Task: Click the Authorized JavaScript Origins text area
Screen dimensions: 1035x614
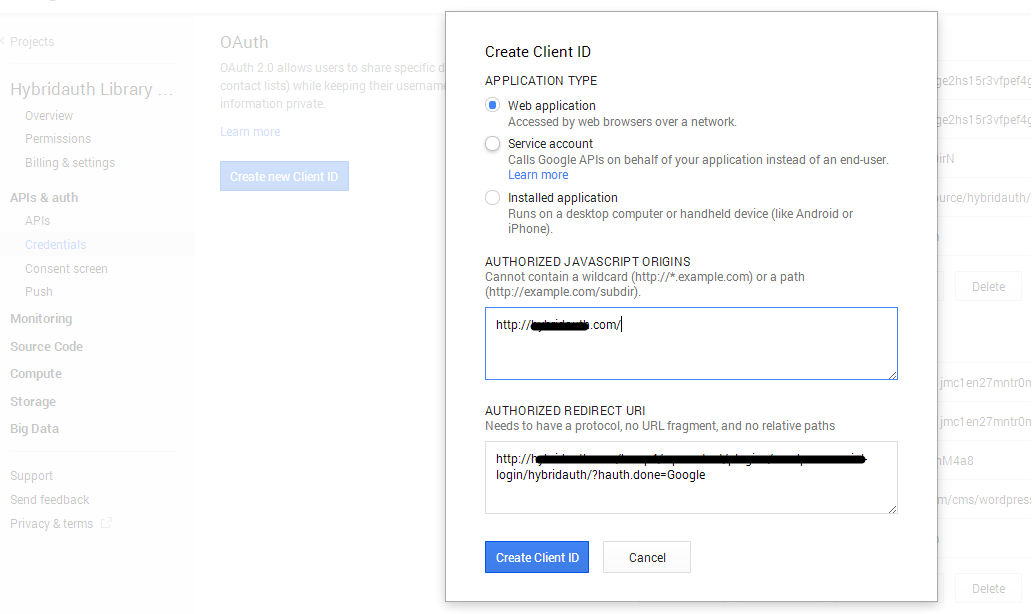Action: pyautogui.click(x=691, y=343)
